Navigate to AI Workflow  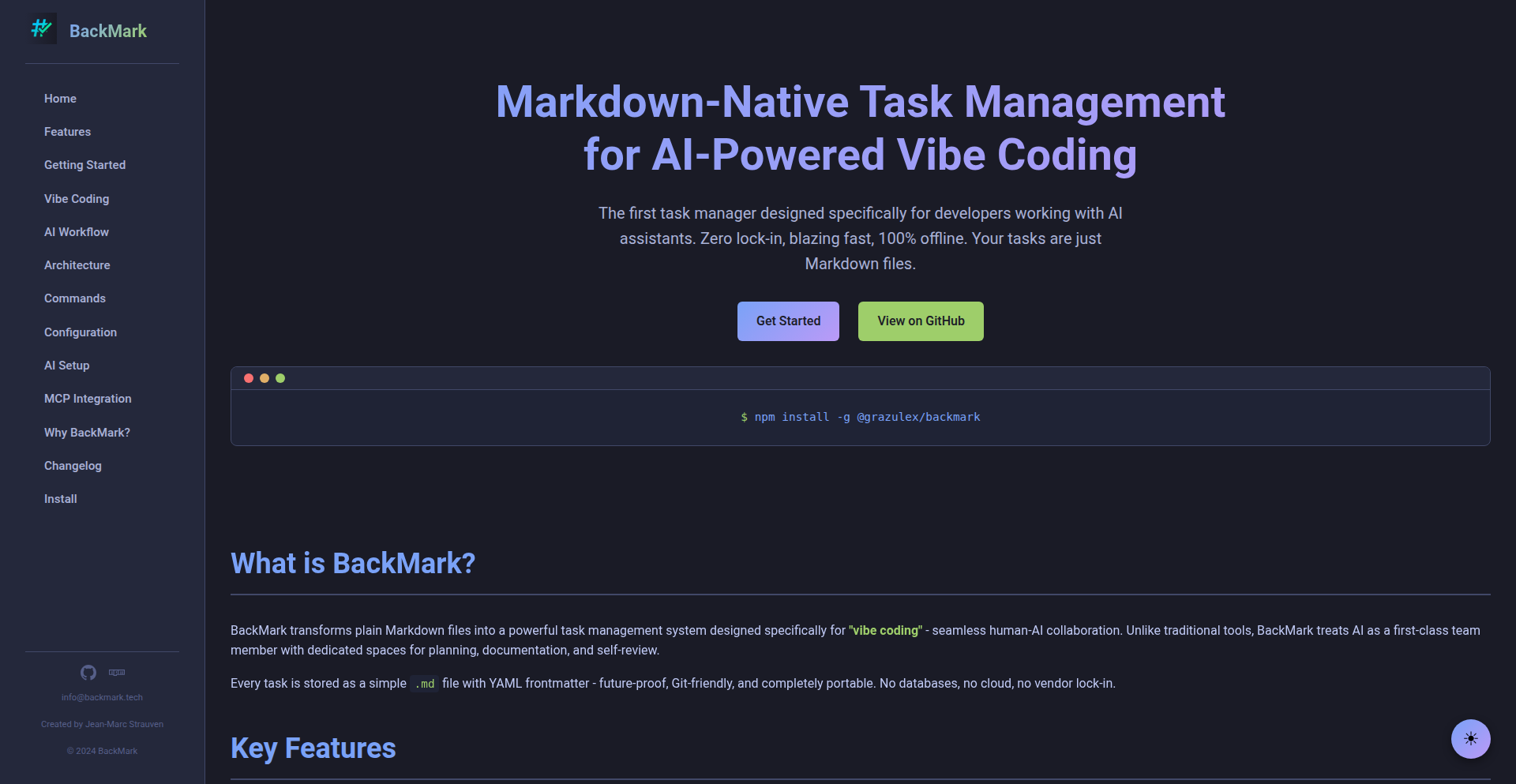coord(77,232)
